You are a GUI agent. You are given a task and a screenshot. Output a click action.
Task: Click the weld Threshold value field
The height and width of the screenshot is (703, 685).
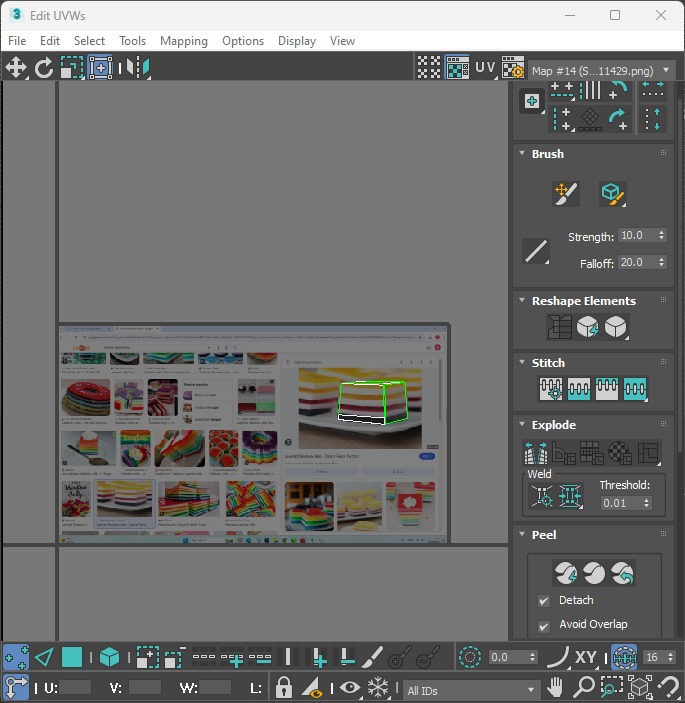tap(621, 503)
